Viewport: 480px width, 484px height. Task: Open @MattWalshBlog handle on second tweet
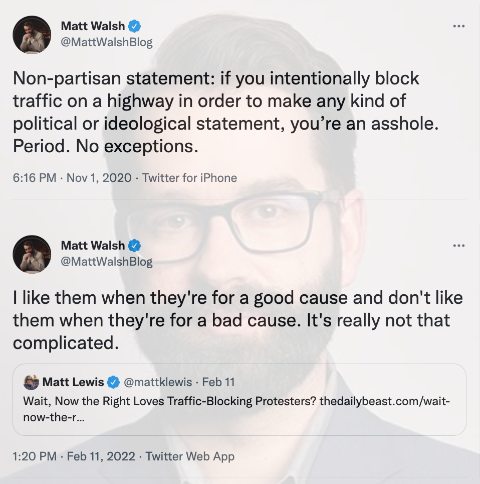106,262
